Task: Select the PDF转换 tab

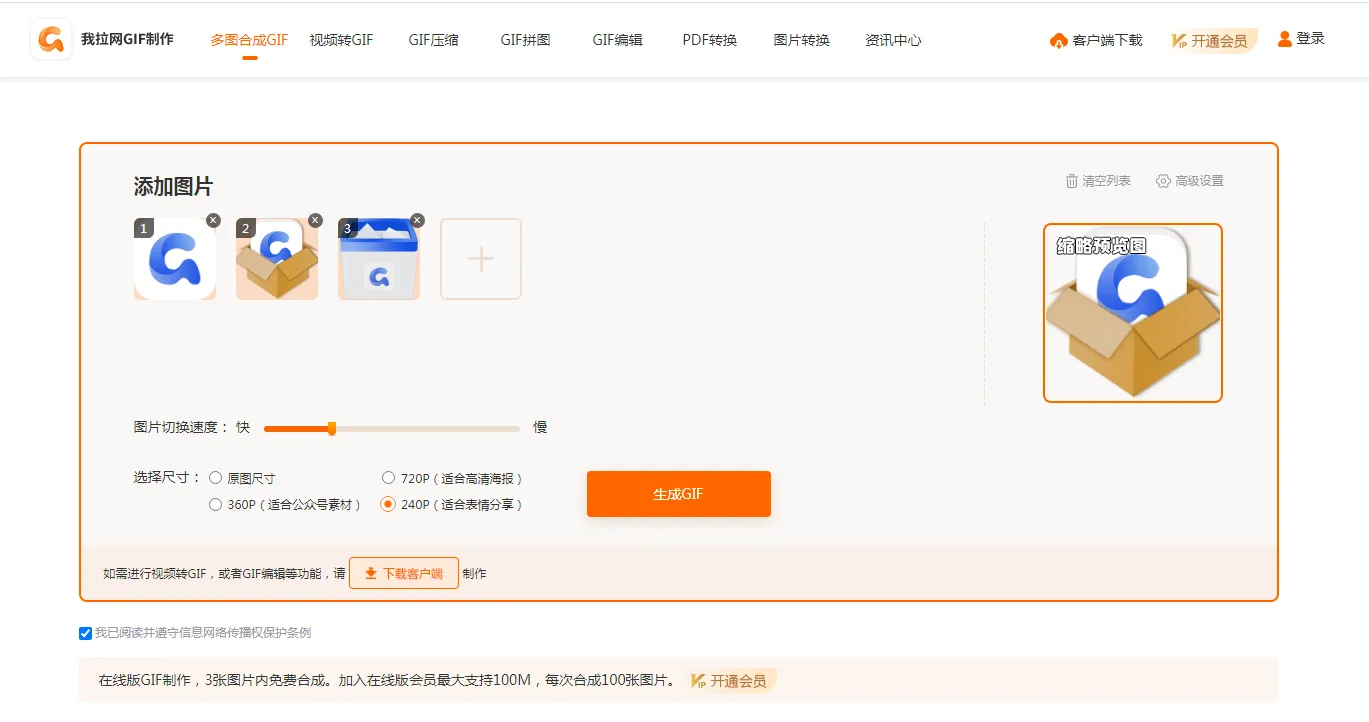Action: click(x=710, y=40)
